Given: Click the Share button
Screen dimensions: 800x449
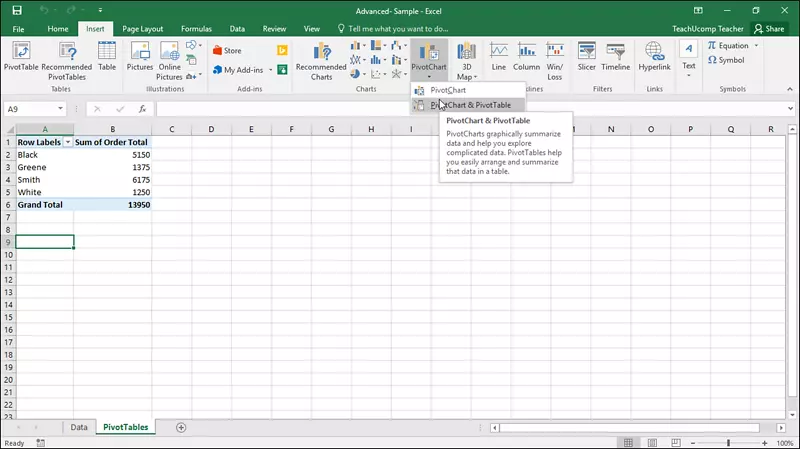Looking at the screenshot, I should (x=769, y=29).
